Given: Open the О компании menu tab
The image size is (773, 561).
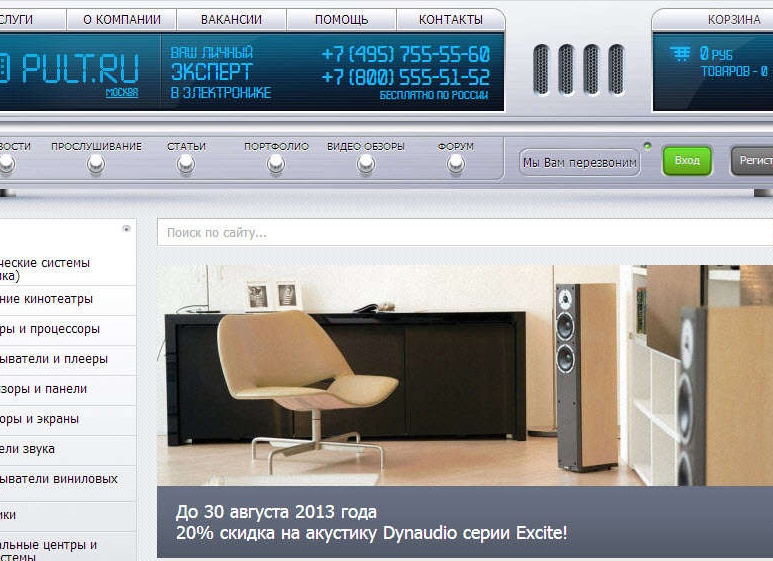Looking at the screenshot, I should coord(121,19).
